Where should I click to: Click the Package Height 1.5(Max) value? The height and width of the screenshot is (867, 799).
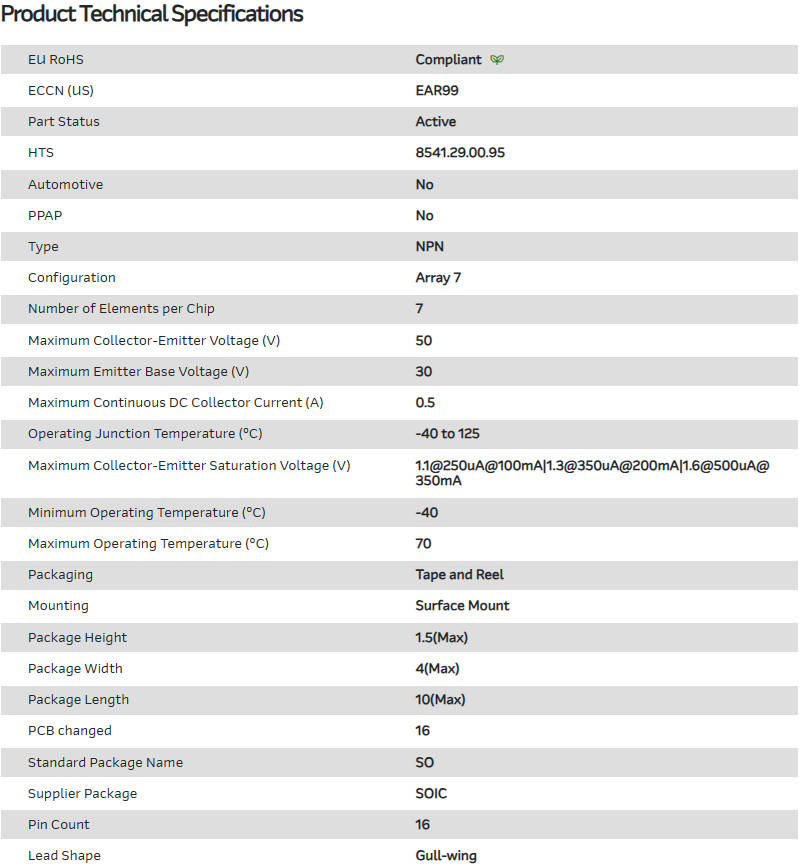442,638
